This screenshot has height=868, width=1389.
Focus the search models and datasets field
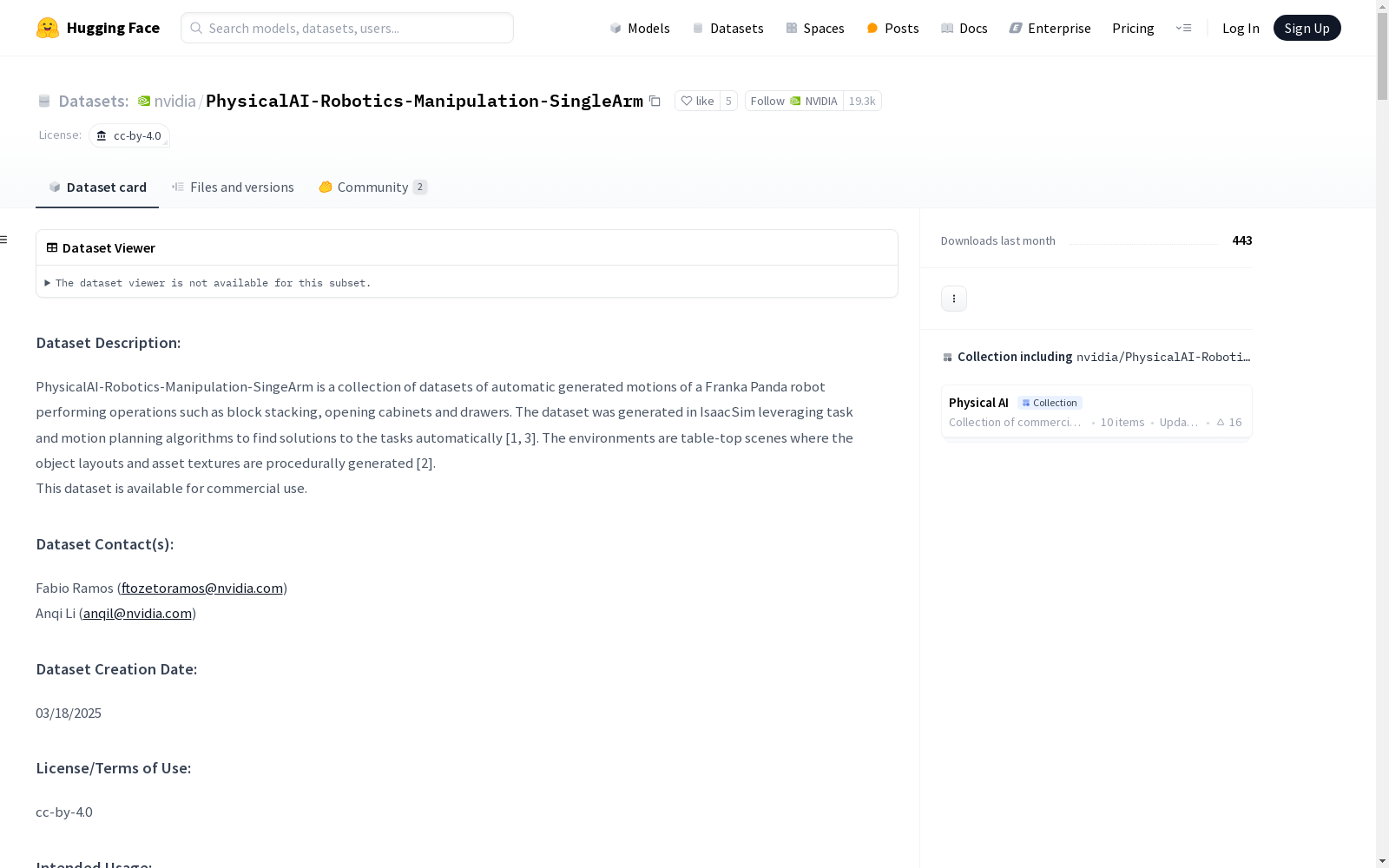point(347,28)
